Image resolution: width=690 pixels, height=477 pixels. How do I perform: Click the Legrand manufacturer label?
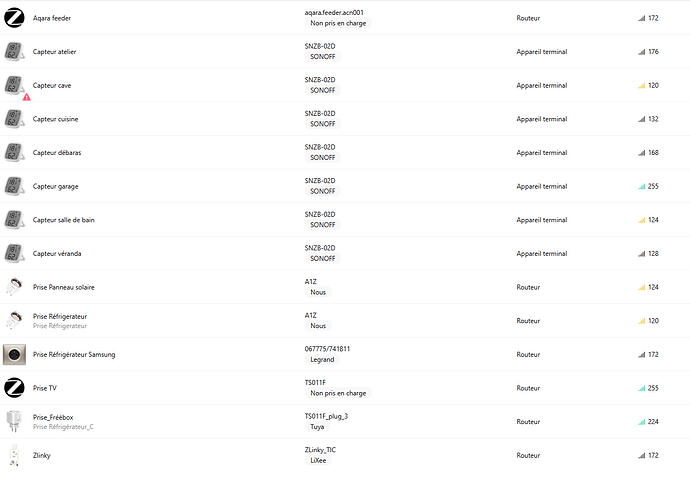click(x=323, y=359)
